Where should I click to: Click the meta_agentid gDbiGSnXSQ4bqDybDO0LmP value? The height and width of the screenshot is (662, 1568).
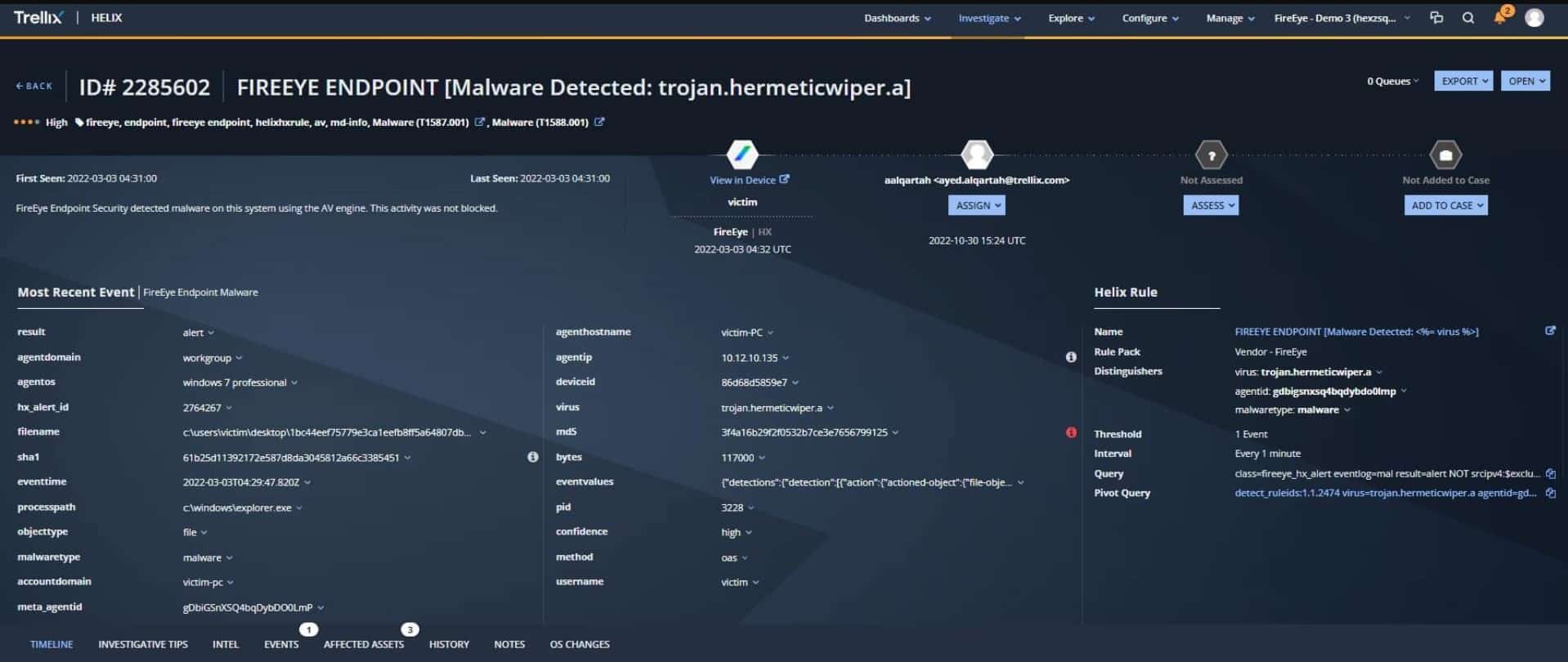pyautogui.click(x=248, y=607)
